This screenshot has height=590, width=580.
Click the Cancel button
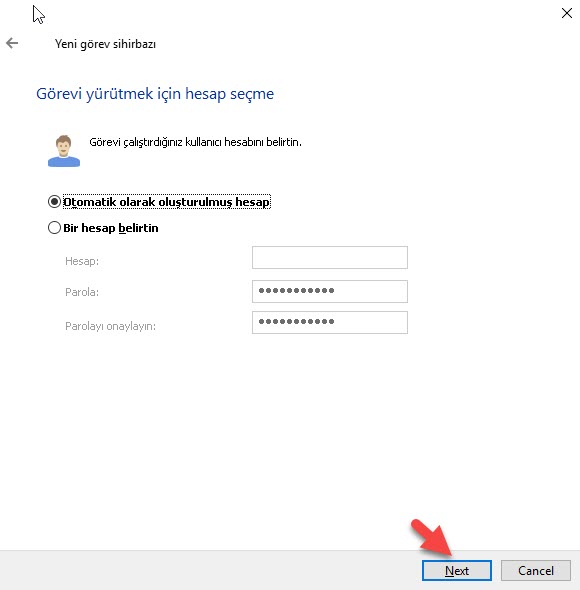pos(536,570)
